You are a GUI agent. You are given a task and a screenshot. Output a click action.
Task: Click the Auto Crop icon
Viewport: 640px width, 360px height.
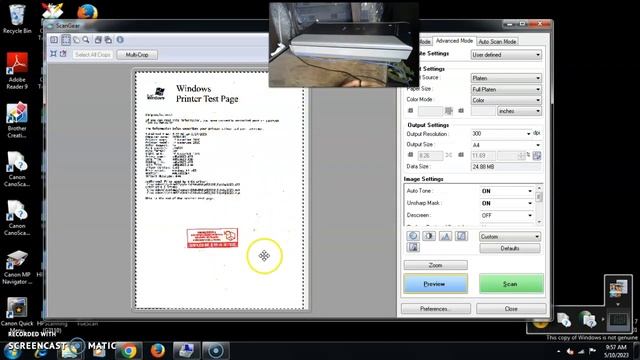point(53,54)
